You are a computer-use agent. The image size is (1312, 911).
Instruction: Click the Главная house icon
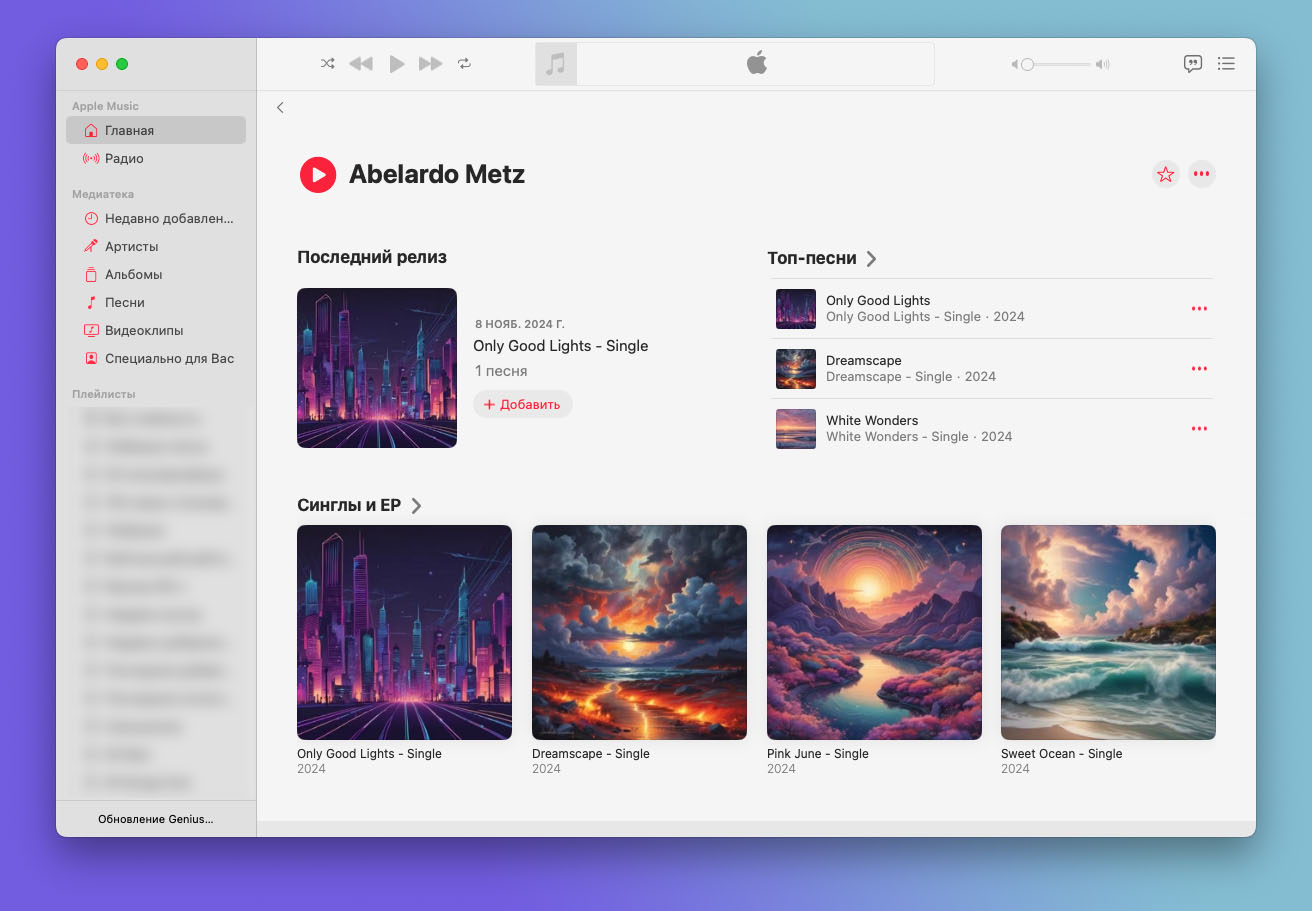click(x=91, y=130)
